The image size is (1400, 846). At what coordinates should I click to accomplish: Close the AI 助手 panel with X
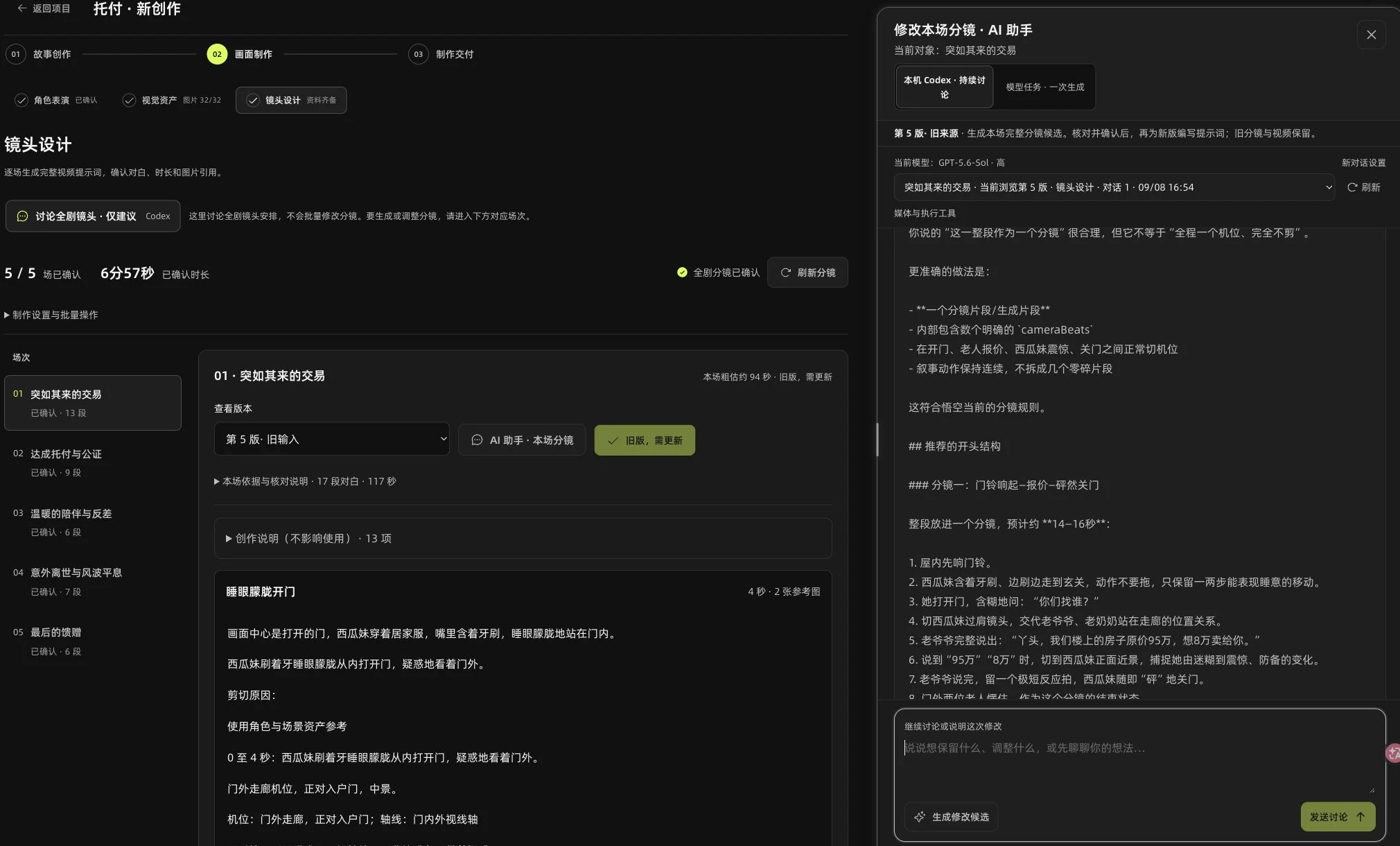click(1371, 35)
